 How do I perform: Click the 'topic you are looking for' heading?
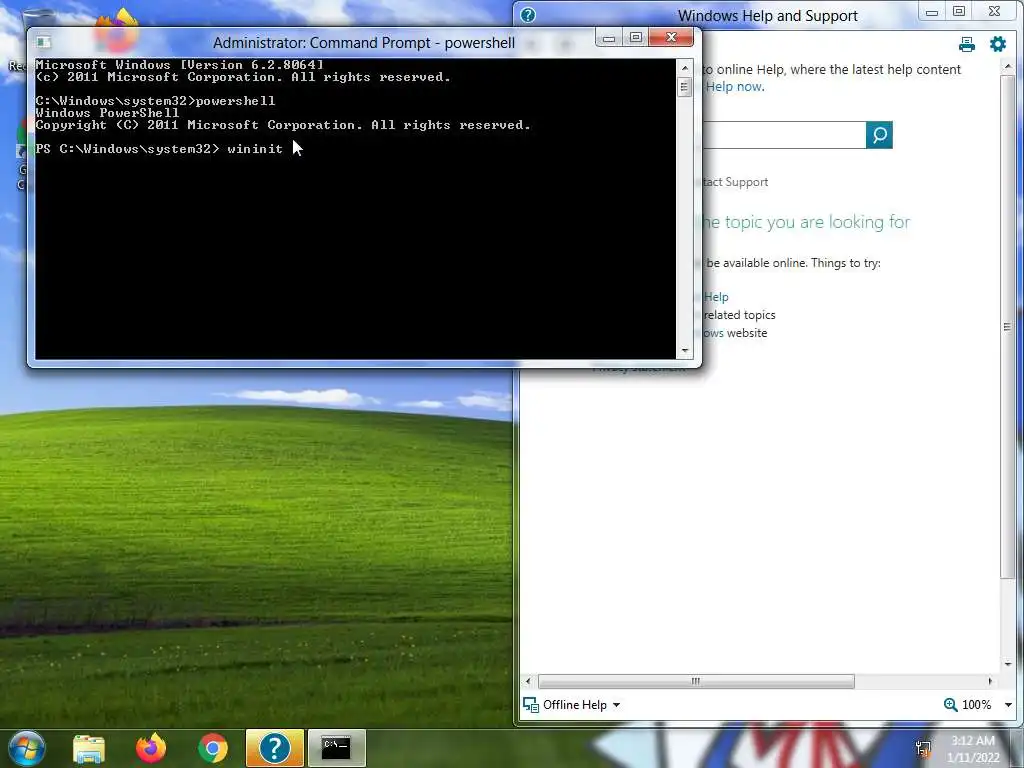coord(806,223)
